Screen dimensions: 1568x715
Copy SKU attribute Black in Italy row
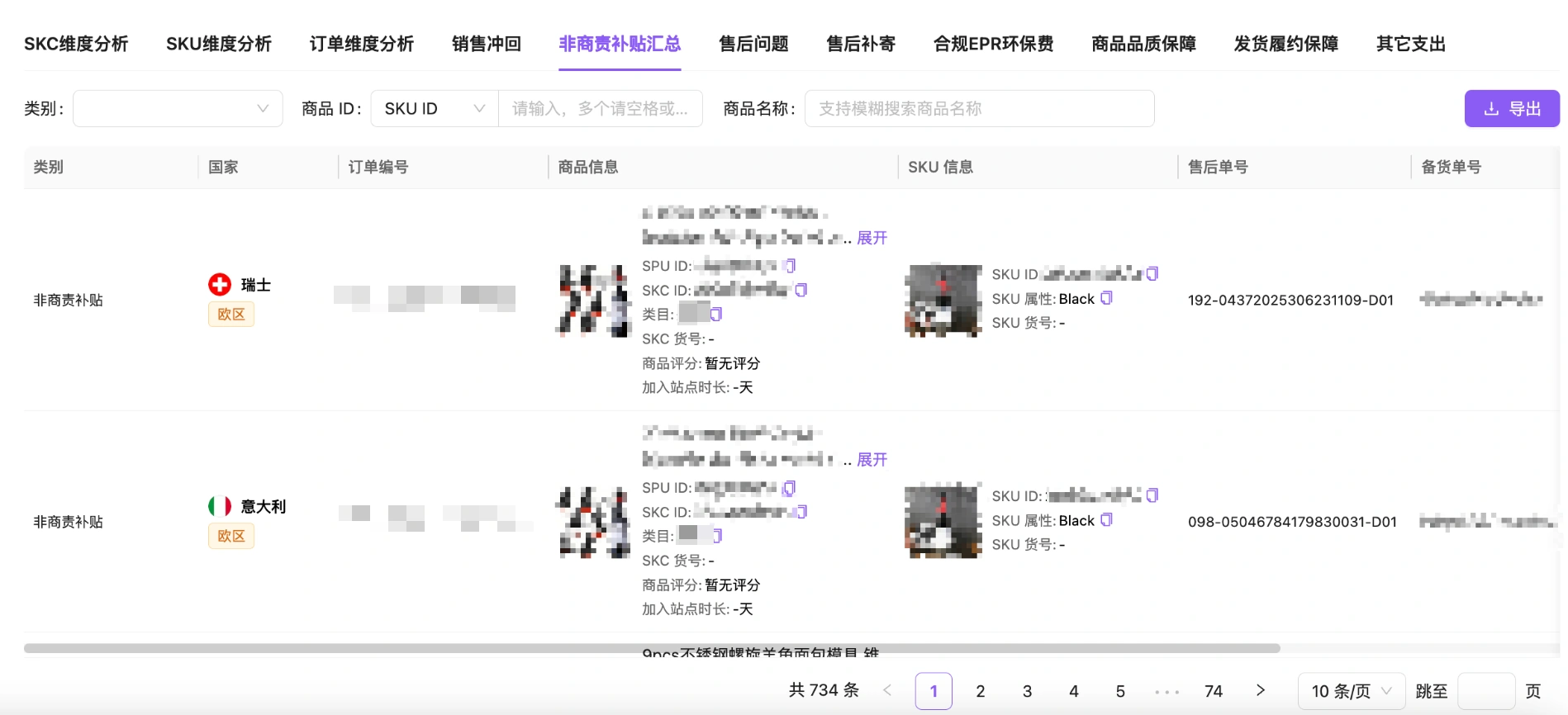click(1107, 520)
